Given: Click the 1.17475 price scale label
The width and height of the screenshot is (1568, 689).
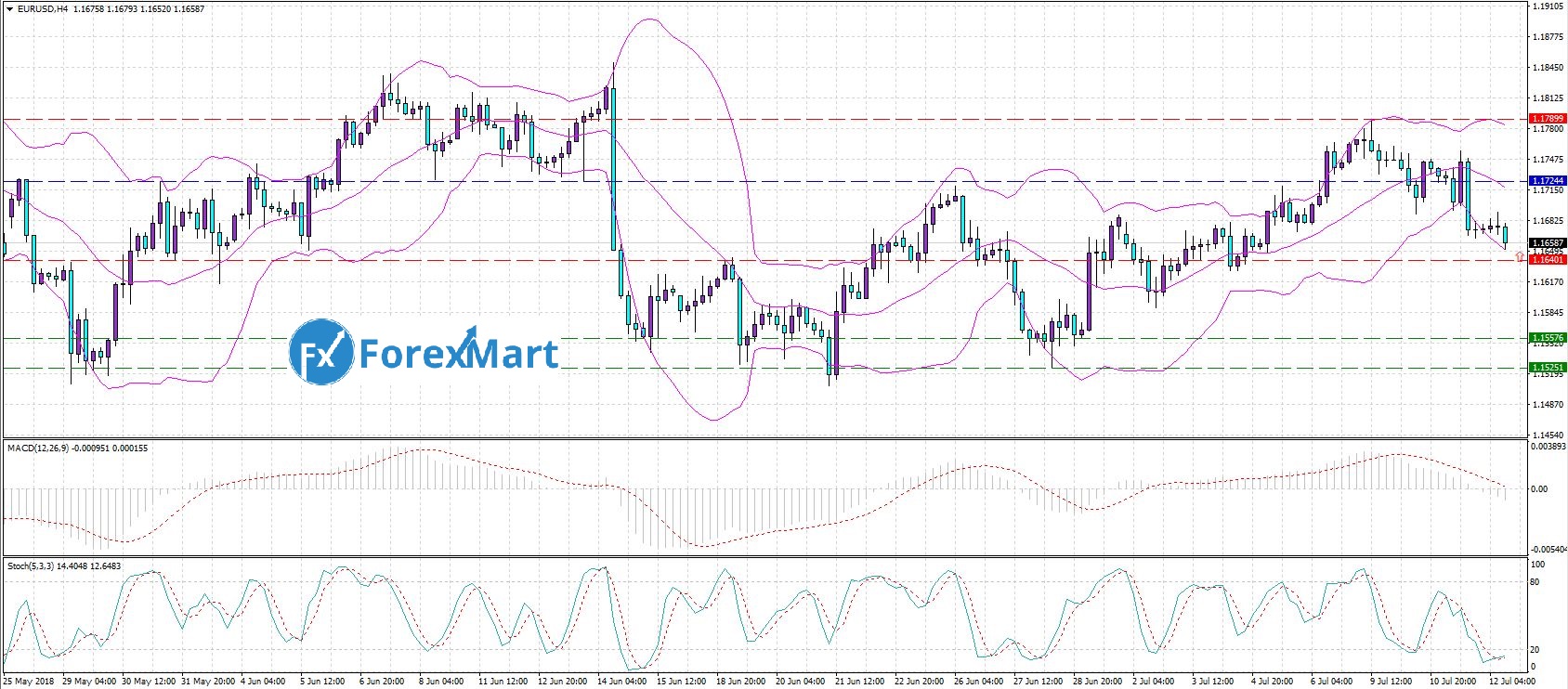Looking at the screenshot, I should point(1548,159).
